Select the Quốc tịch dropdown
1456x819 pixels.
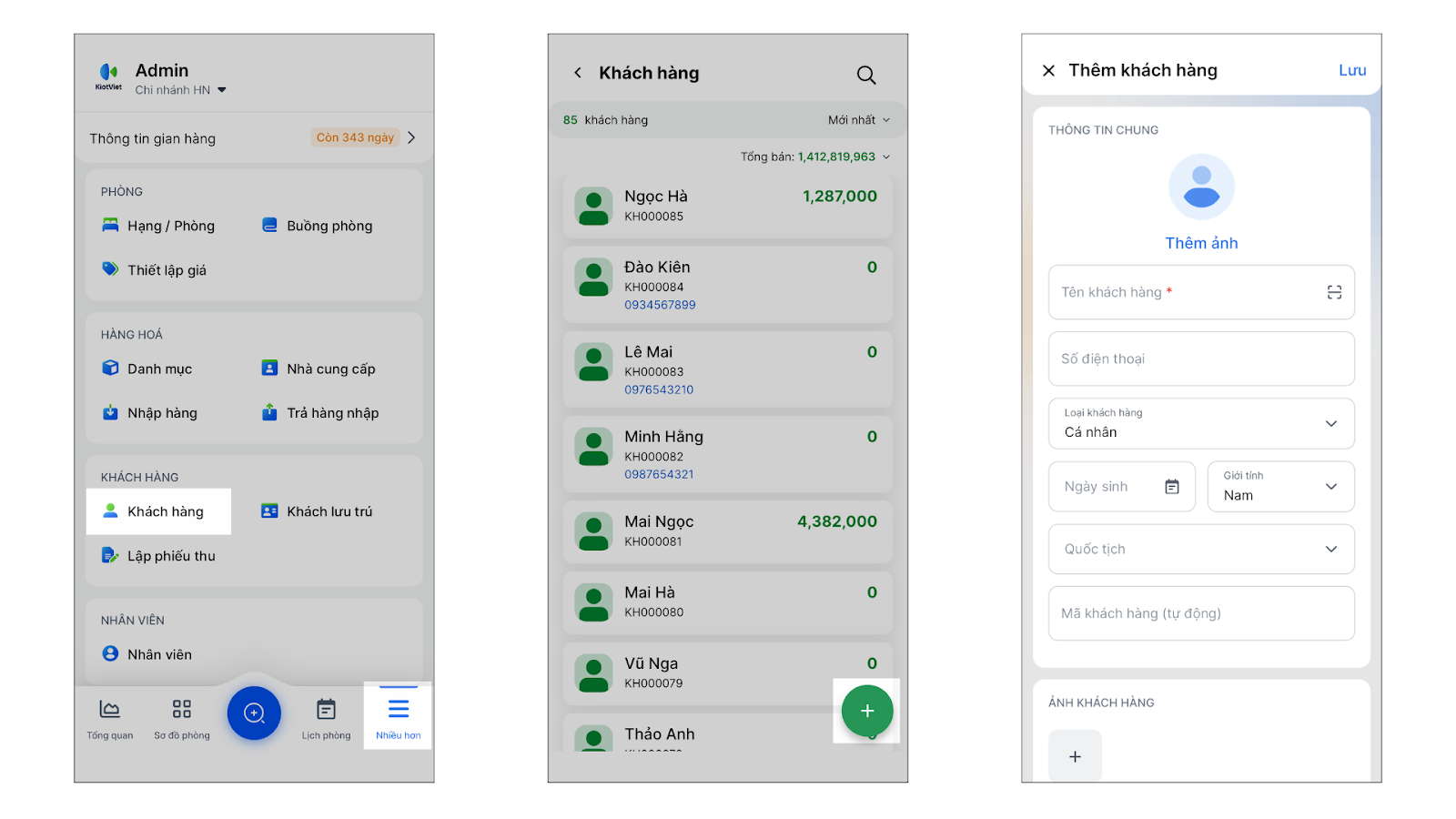pyautogui.click(x=1201, y=550)
